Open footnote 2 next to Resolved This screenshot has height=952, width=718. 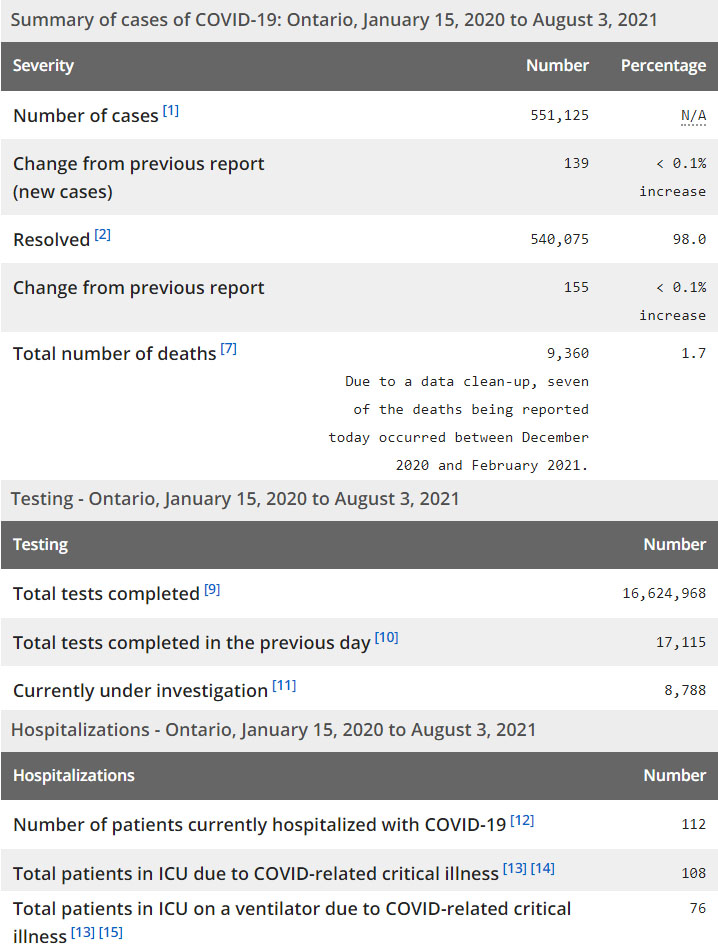tap(103, 235)
